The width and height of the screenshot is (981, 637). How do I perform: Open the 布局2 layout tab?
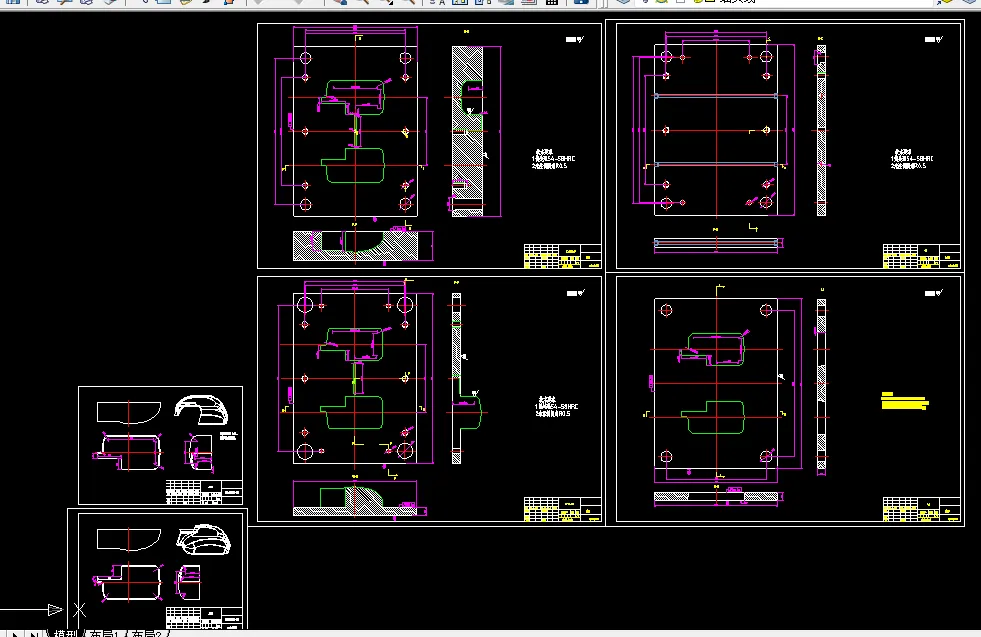point(147,633)
